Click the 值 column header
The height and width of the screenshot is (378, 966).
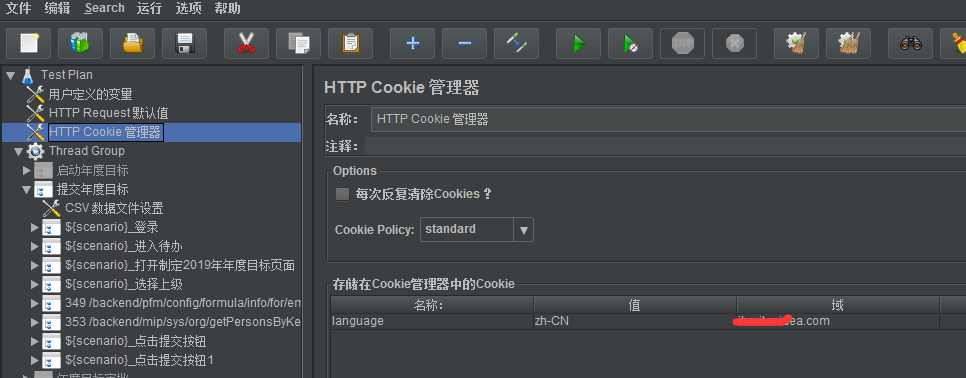(x=635, y=305)
